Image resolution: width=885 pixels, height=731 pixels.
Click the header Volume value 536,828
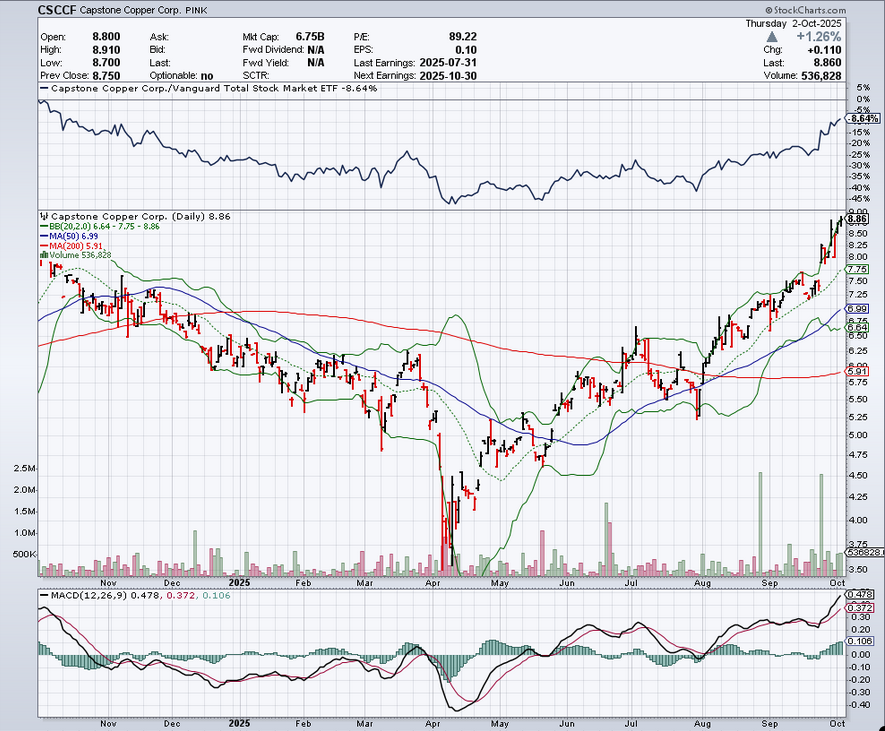pos(821,76)
